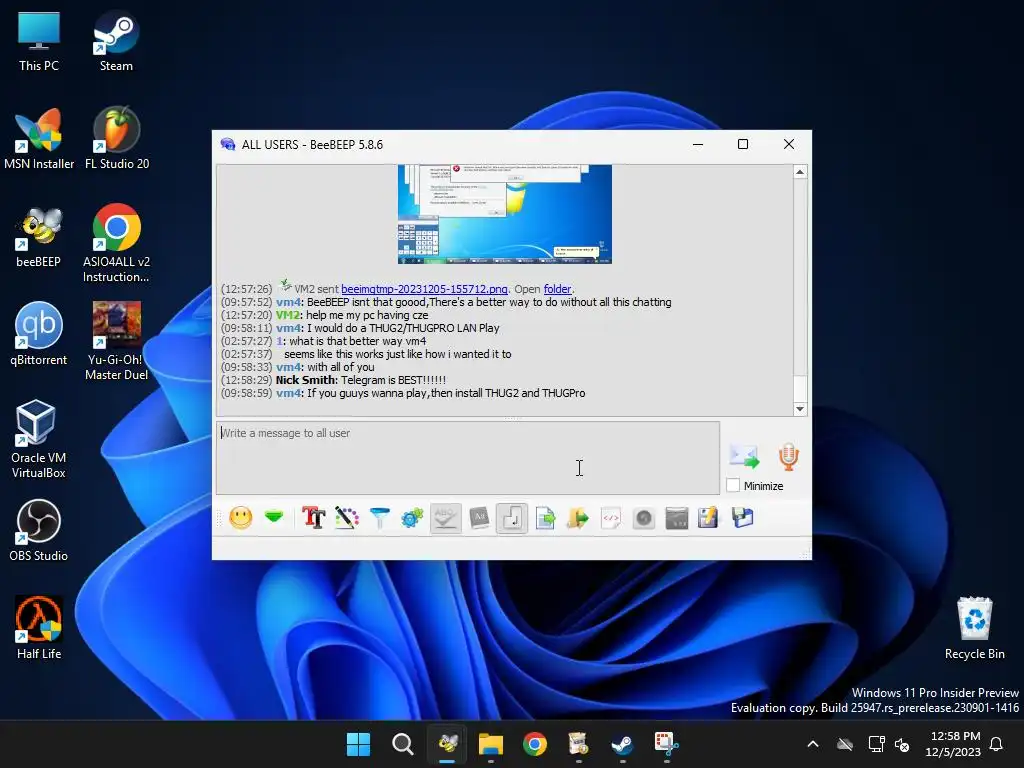Click the gray round buzz icon
The width and height of the screenshot is (1024, 768).
point(644,518)
